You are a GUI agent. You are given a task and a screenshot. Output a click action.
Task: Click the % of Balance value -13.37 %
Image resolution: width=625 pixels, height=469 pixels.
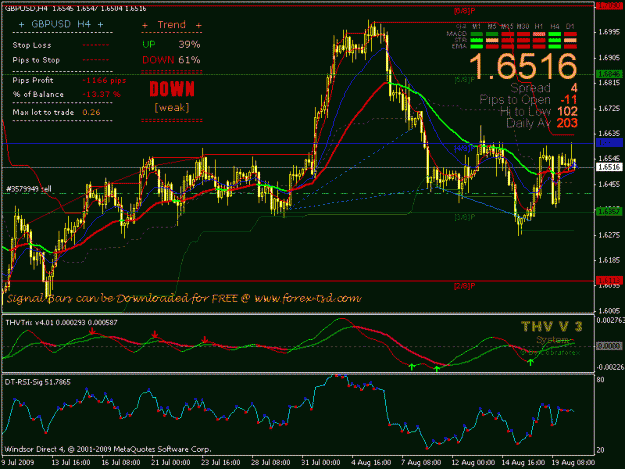(102, 94)
